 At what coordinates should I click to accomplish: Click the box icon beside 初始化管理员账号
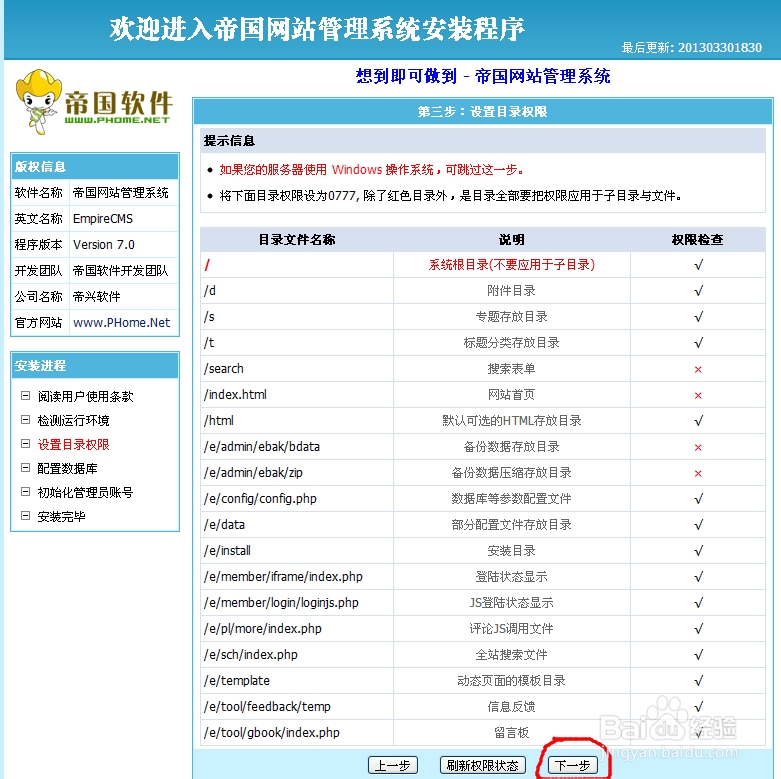(25, 492)
